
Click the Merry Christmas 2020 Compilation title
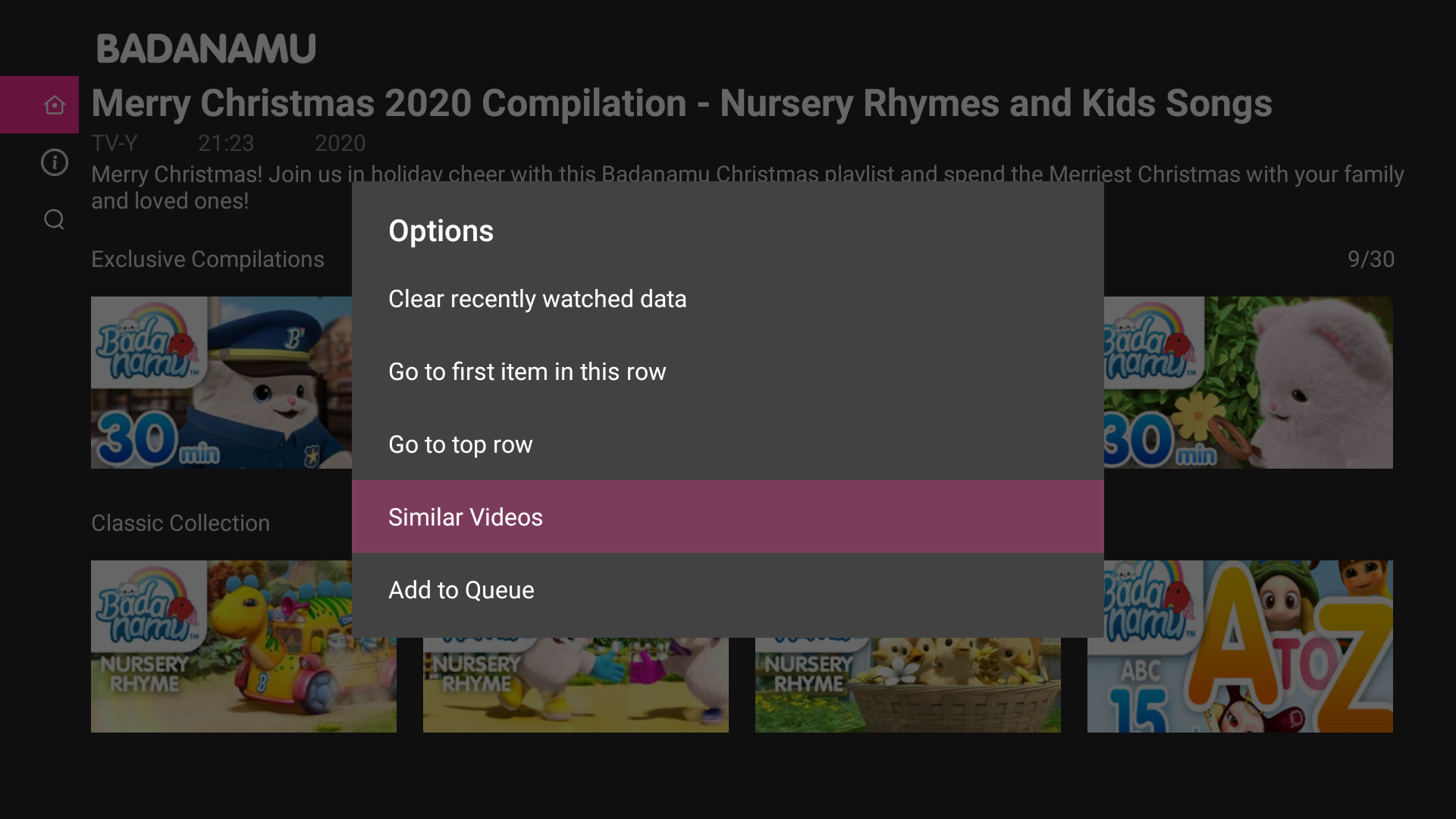682,104
